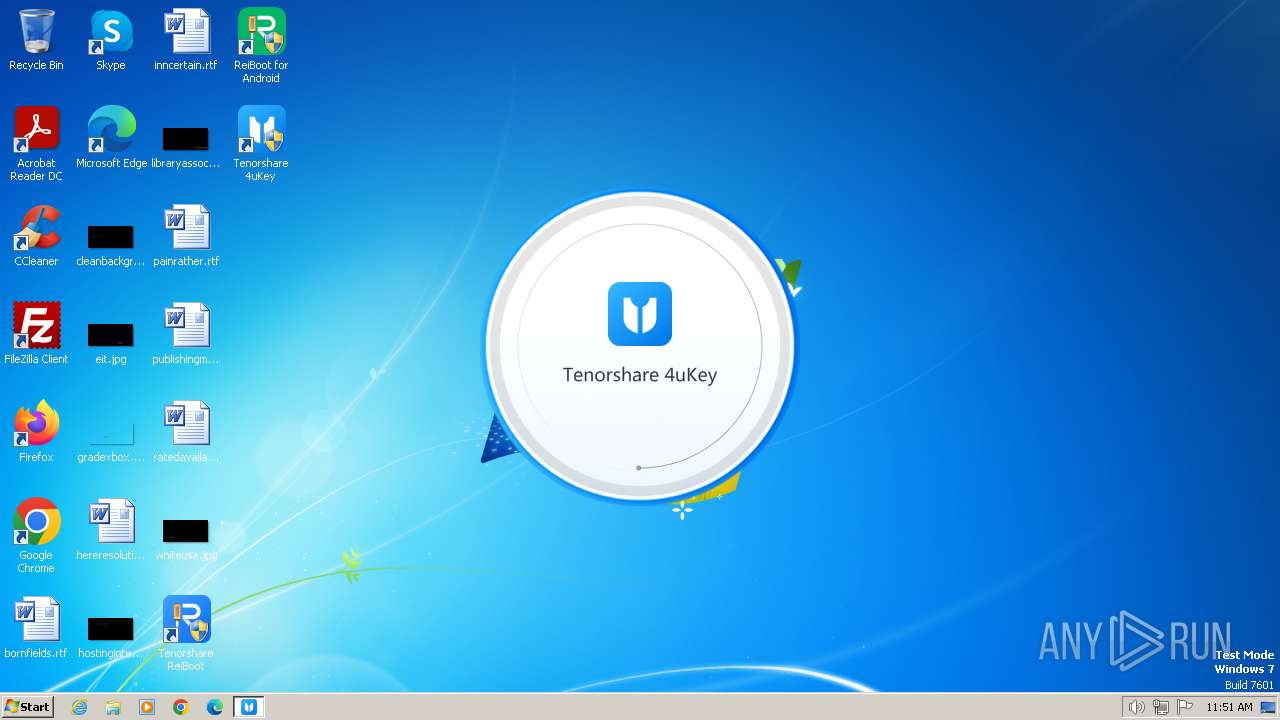
Task: Open Chrome from the taskbar
Action: click(x=181, y=707)
